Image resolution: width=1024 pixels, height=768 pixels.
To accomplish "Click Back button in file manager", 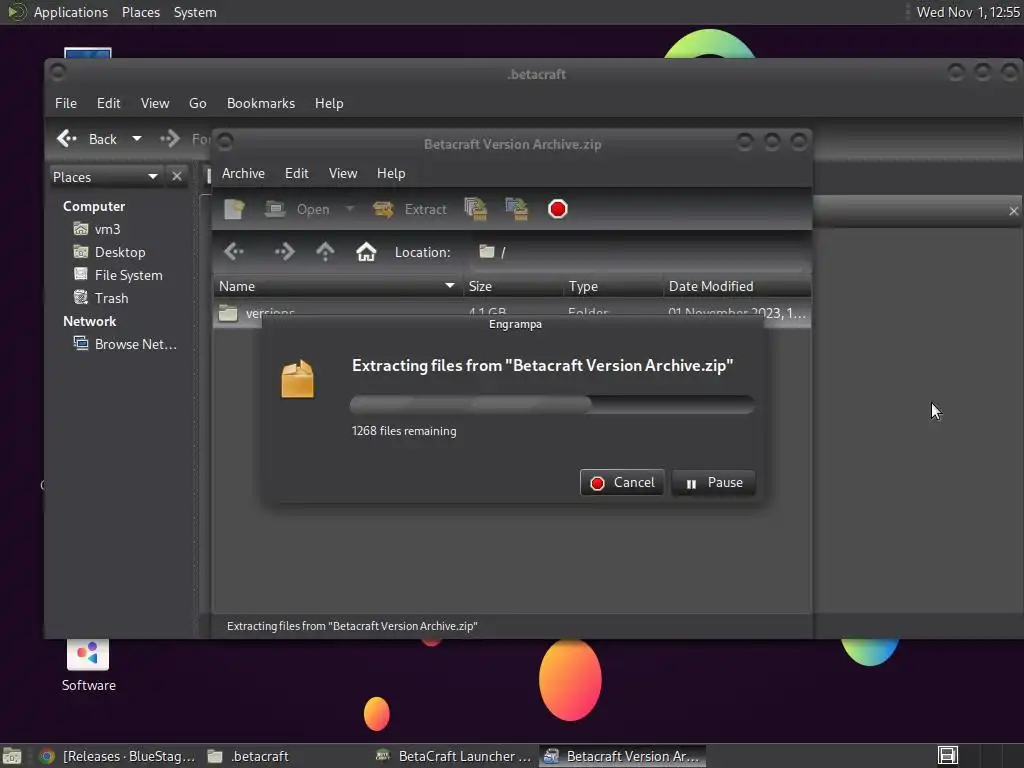I will tap(87, 138).
